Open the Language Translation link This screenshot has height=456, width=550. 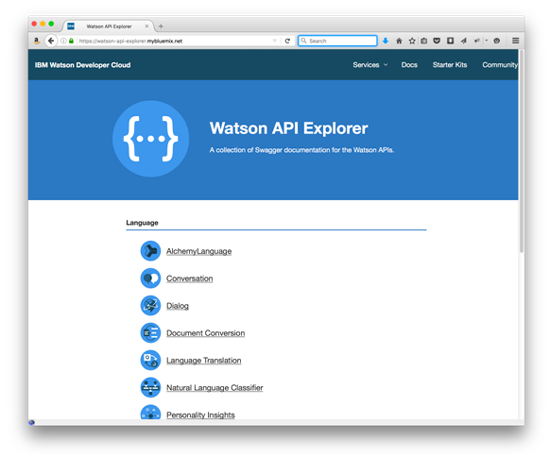pyautogui.click(x=204, y=360)
